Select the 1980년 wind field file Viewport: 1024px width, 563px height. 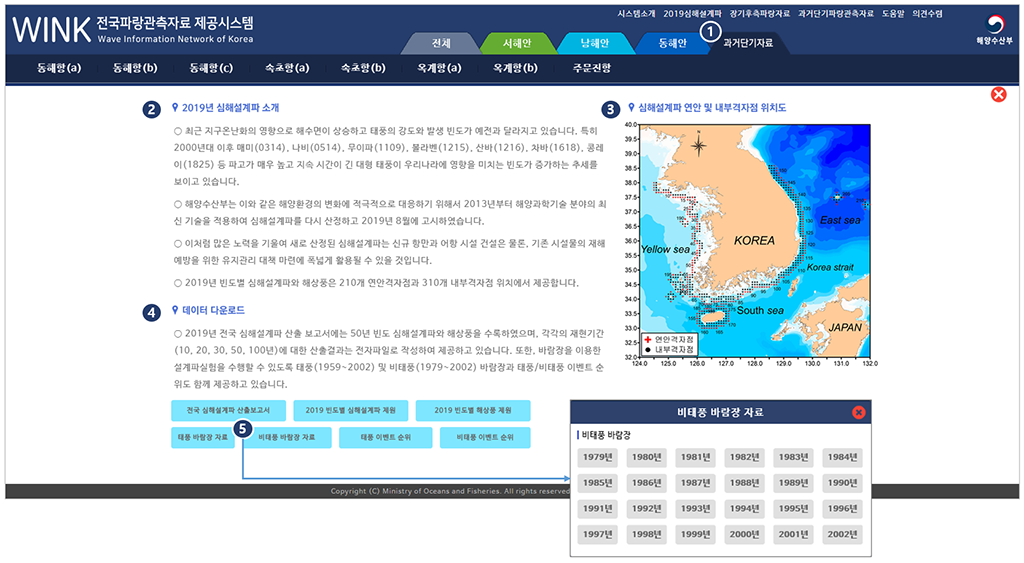point(647,457)
